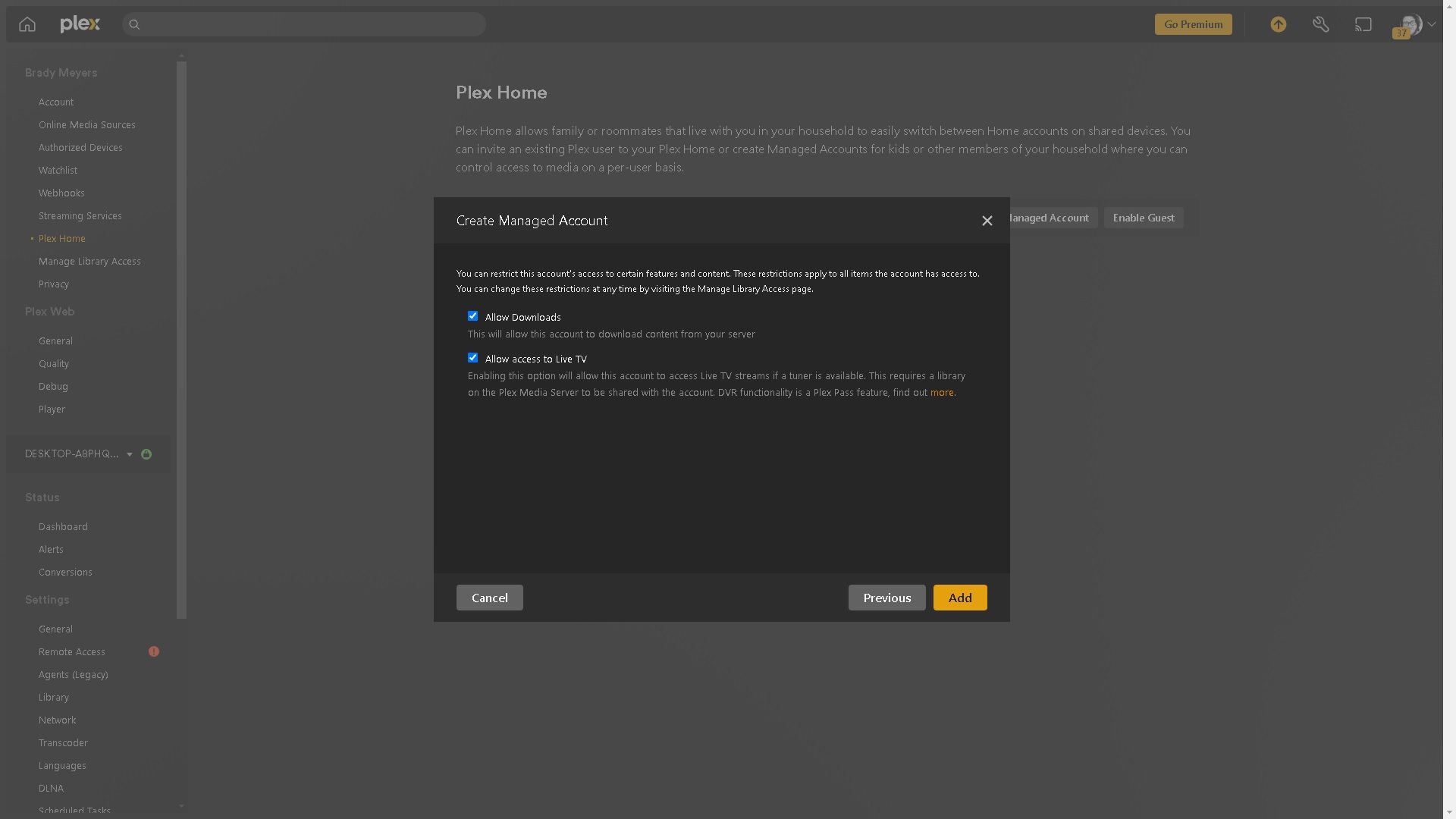Open account menu chevron next to avatar

(1432, 24)
